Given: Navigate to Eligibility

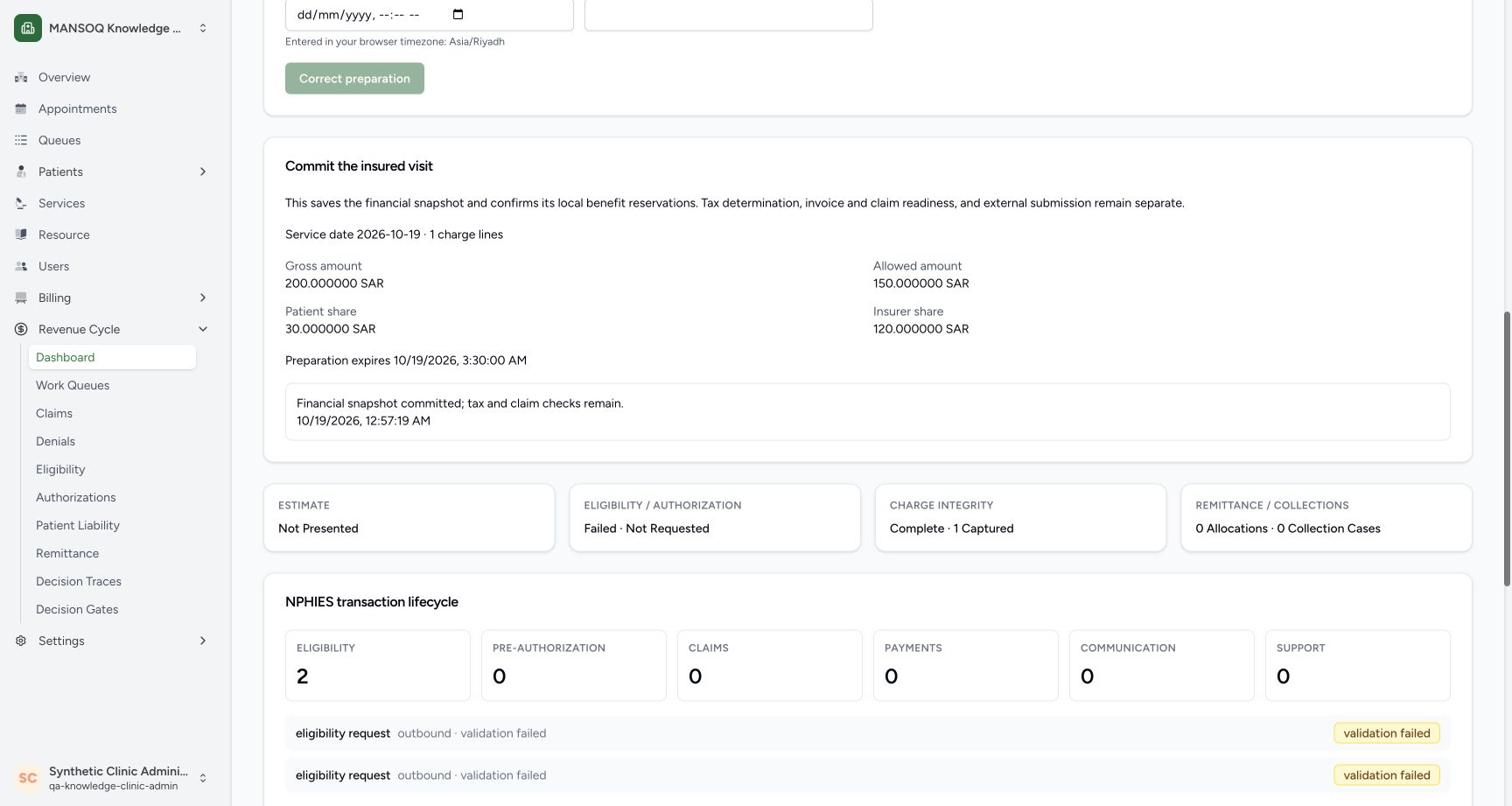Looking at the screenshot, I should click(x=112, y=469).
